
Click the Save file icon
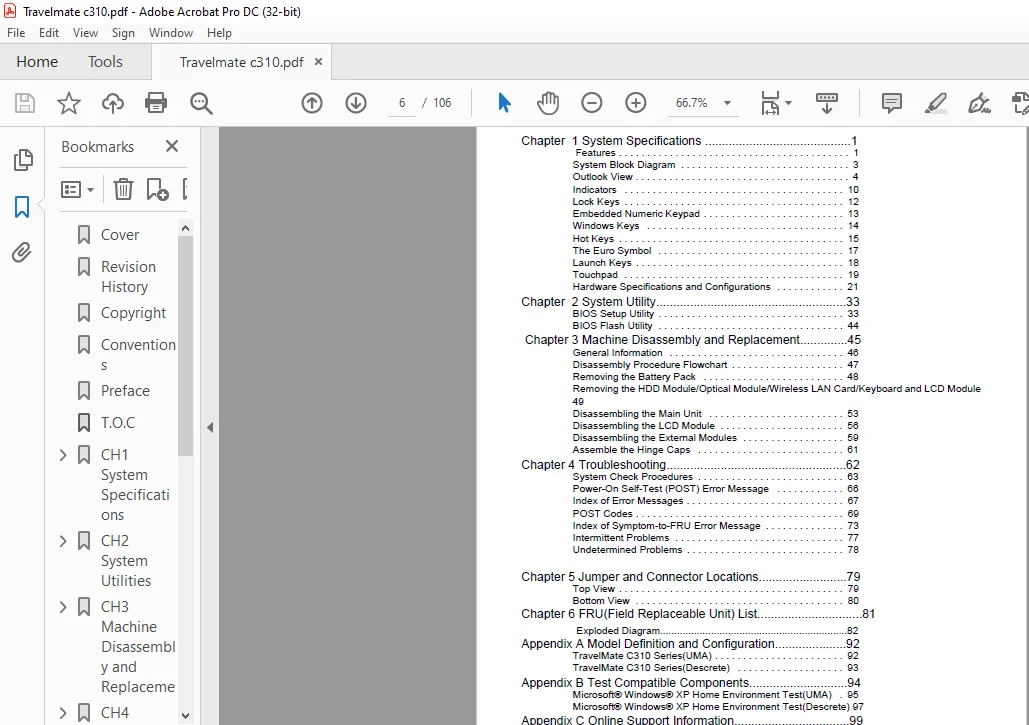pos(25,103)
